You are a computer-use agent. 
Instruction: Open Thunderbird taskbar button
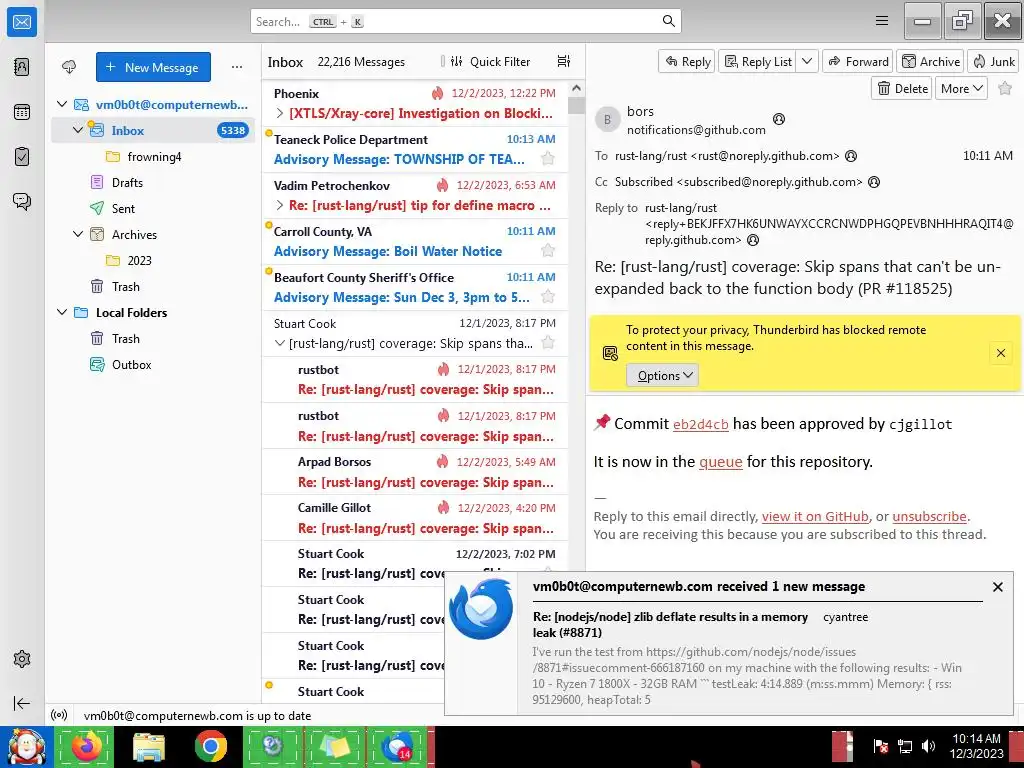396,746
